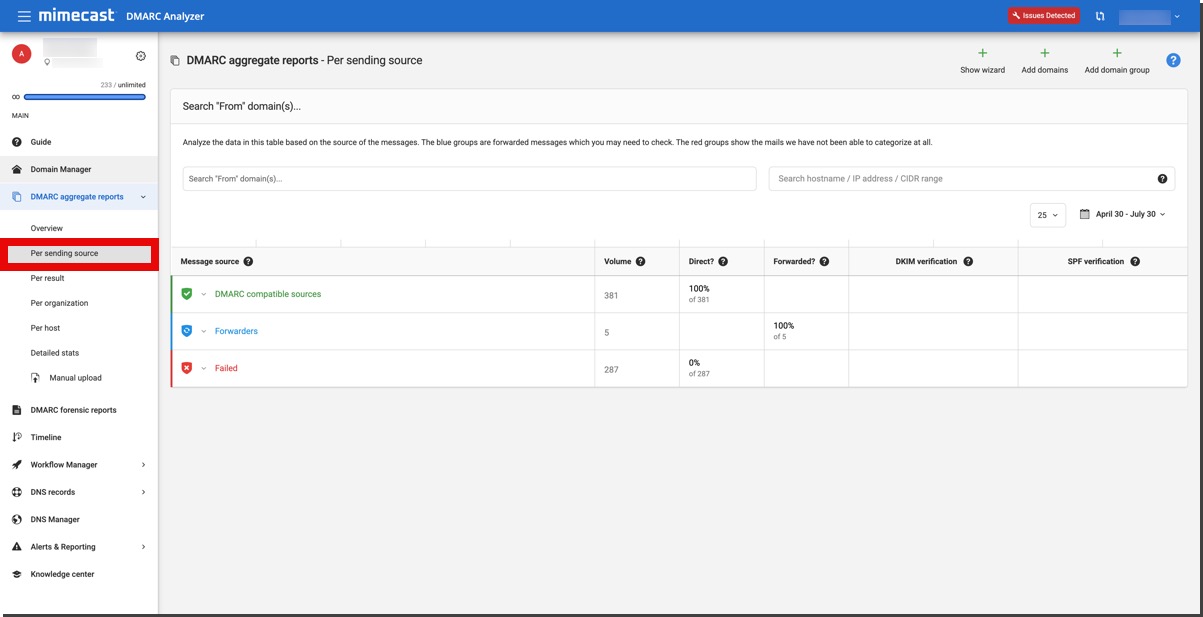Click the Volume value 287
This screenshot has width=1203, height=617.
click(612, 369)
